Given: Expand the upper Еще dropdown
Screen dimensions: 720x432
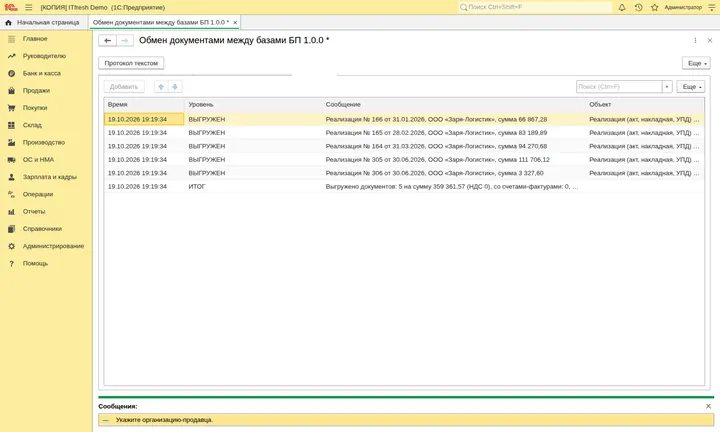Looking at the screenshot, I should click(x=696, y=63).
